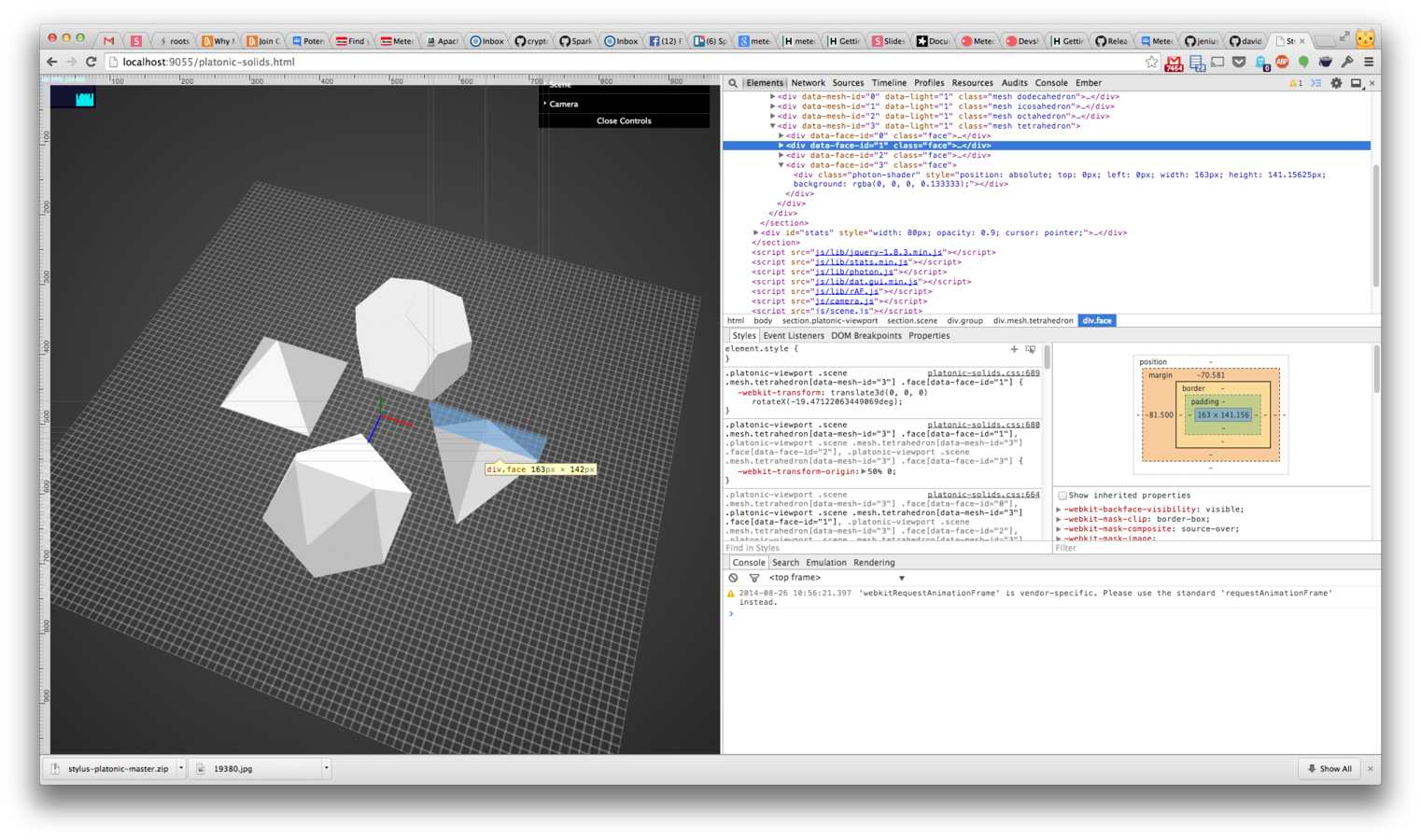The image size is (1421, 840).
Task: Show the console drawer icon in the DevTools toolbar
Action: click(x=1315, y=83)
